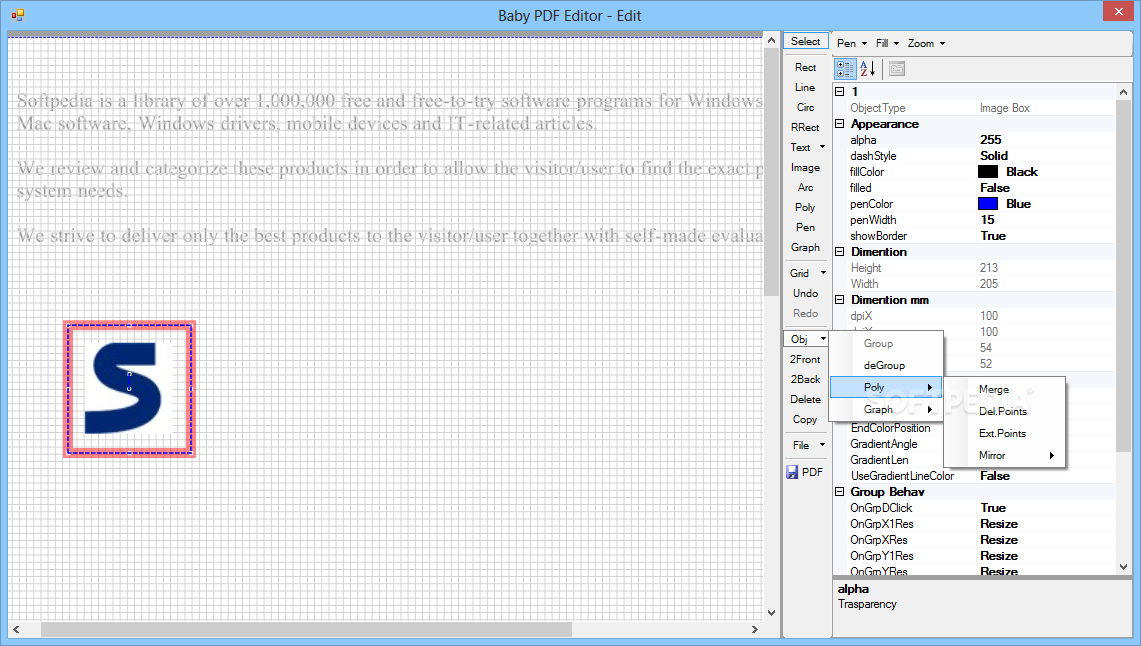Collapse the '1' category

tap(839, 92)
